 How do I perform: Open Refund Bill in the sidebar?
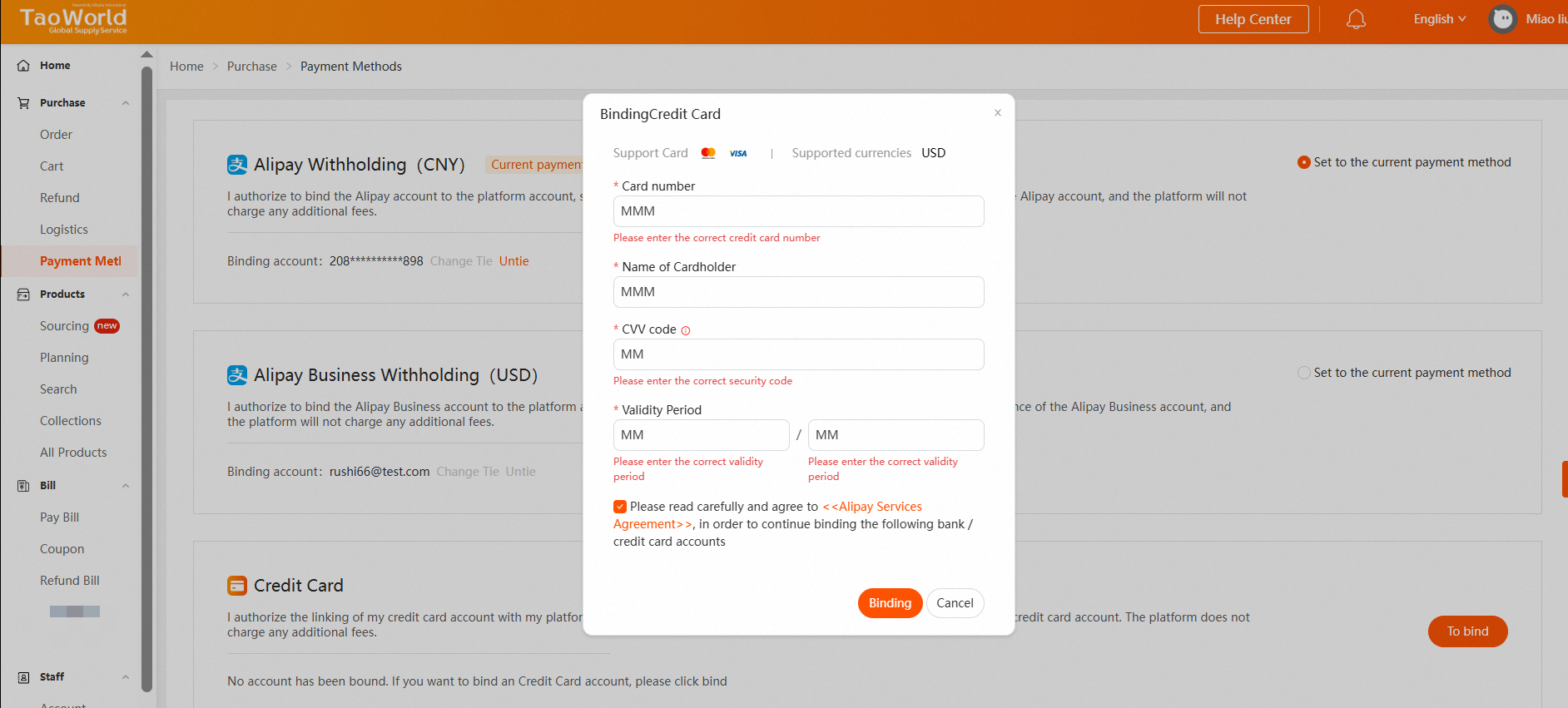[x=70, y=581]
